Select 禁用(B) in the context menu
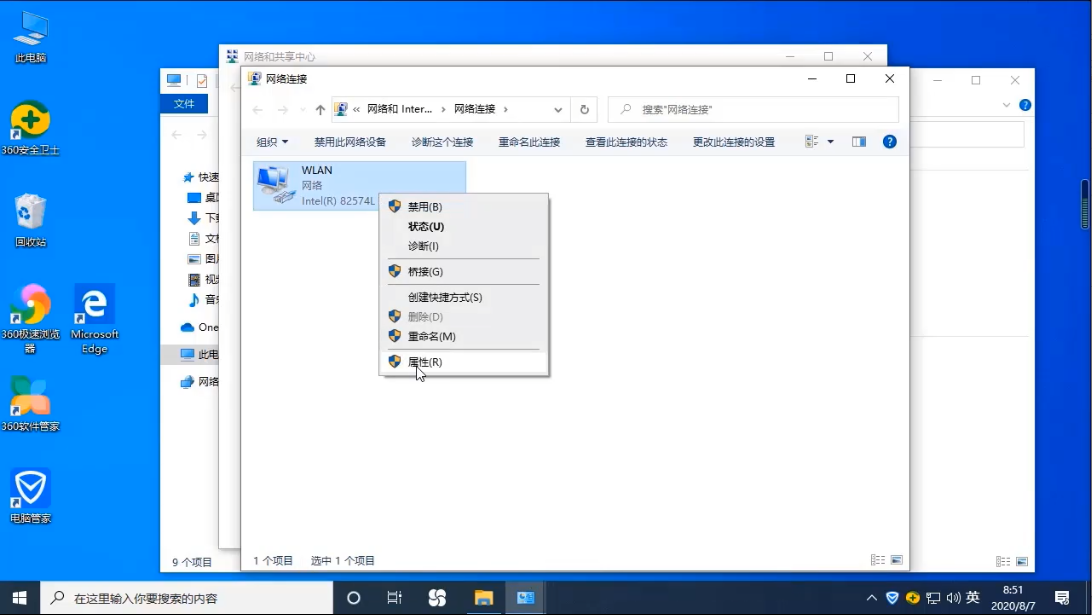Viewport: 1092px width, 615px height. pyautogui.click(x=425, y=207)
